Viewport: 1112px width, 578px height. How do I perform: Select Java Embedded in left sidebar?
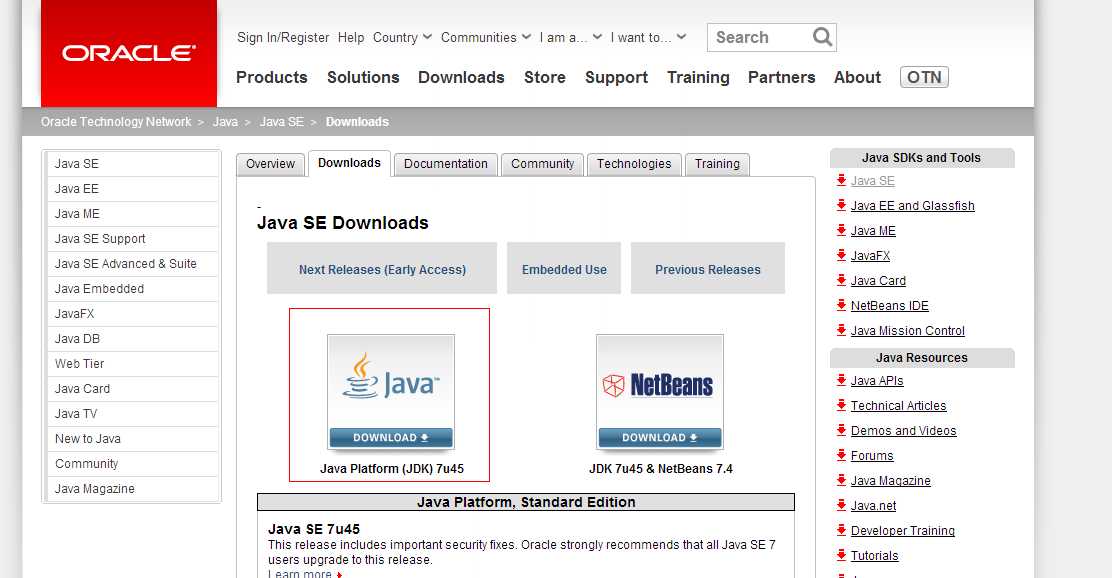(x=132, y=289)
